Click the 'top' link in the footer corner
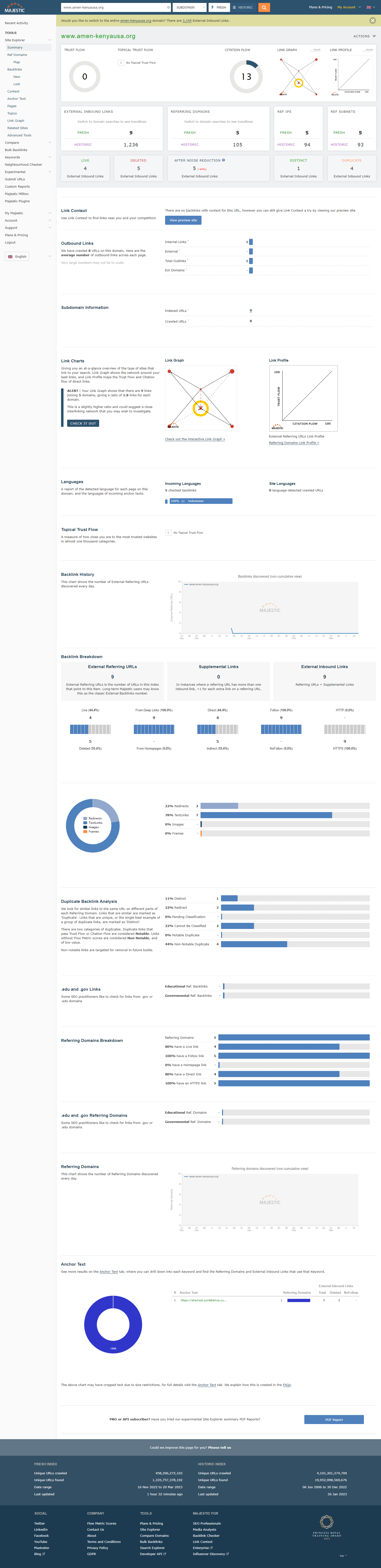The width and height of the screenshot is (381, 1568). [343, 1556]
